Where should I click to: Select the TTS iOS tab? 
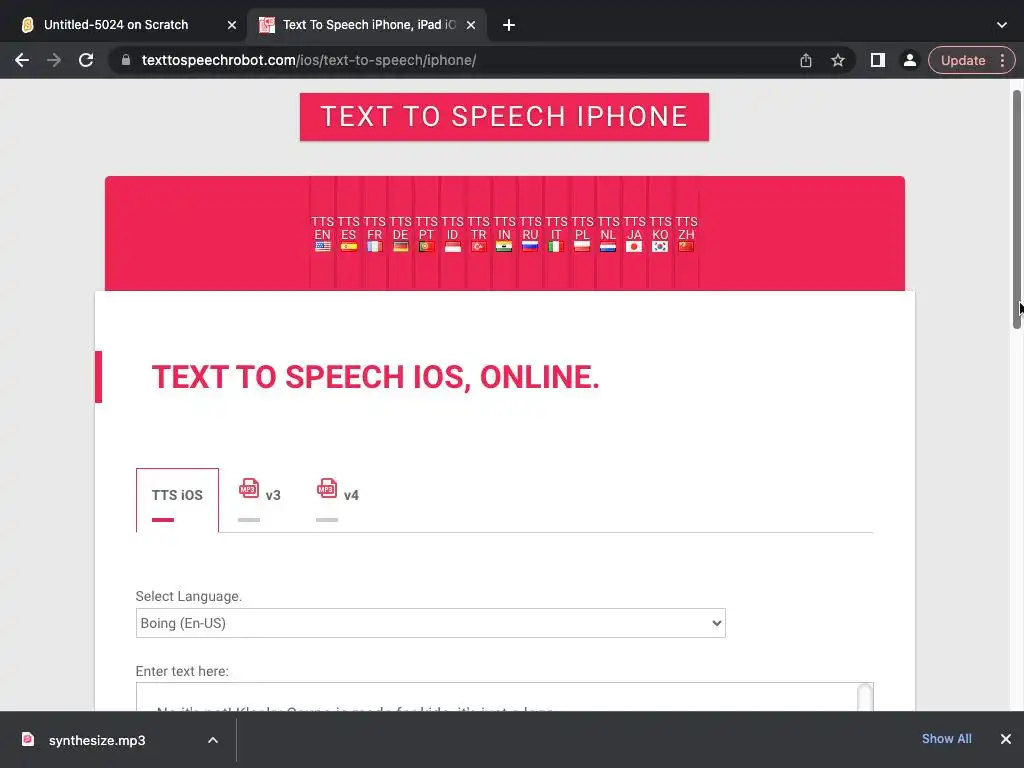[177, 500]
